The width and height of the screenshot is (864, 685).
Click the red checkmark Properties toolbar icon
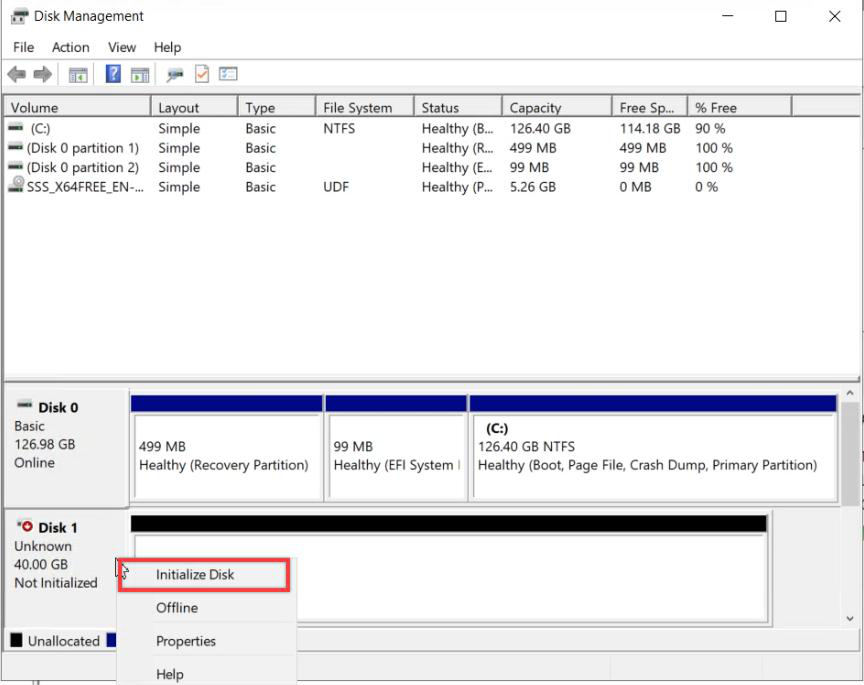point(202,74)
